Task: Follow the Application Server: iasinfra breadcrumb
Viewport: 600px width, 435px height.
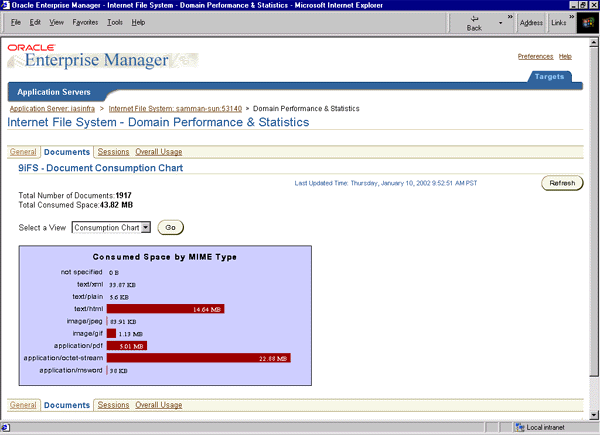Action: (52, 109)
